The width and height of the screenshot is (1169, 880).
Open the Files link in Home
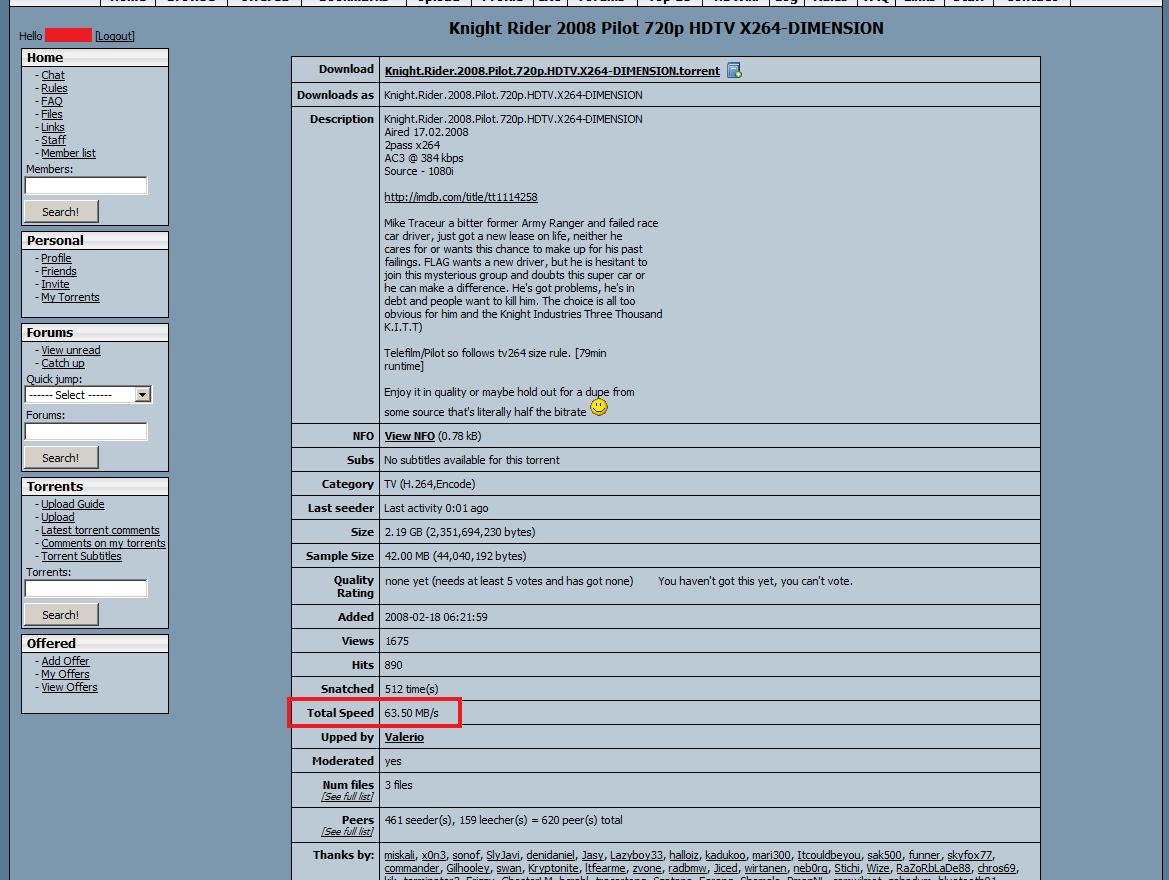51,114
